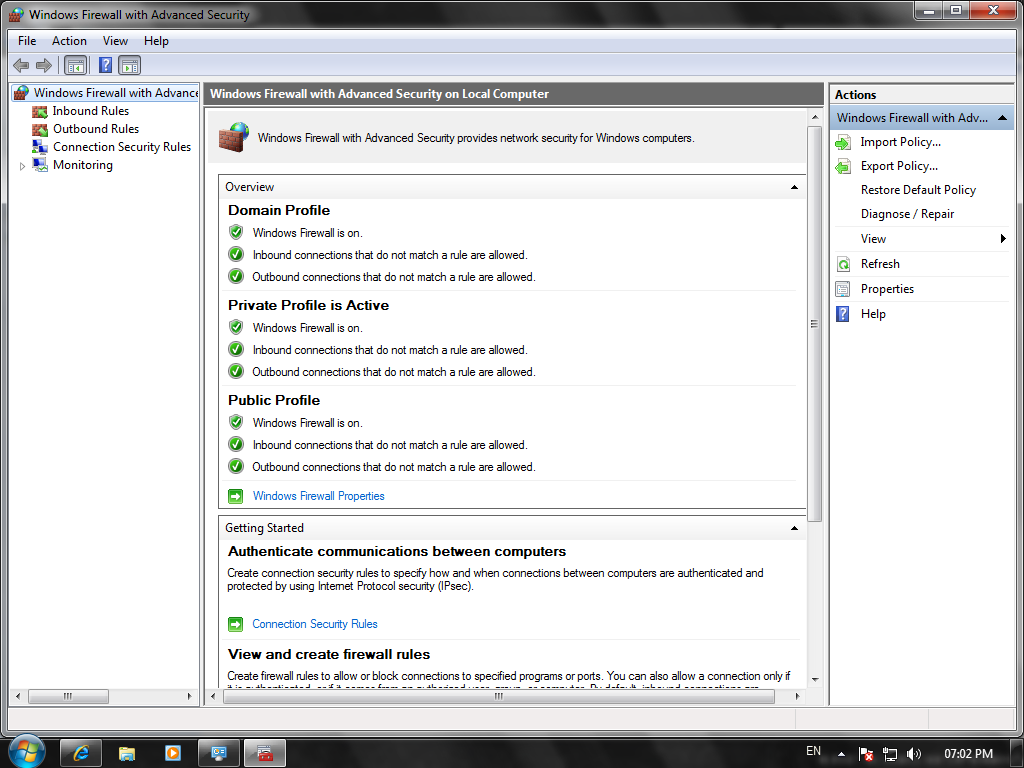Click the tree pane scroll right arrow
This screenshot has height=768, width=1024.
(x=189, y=696)
